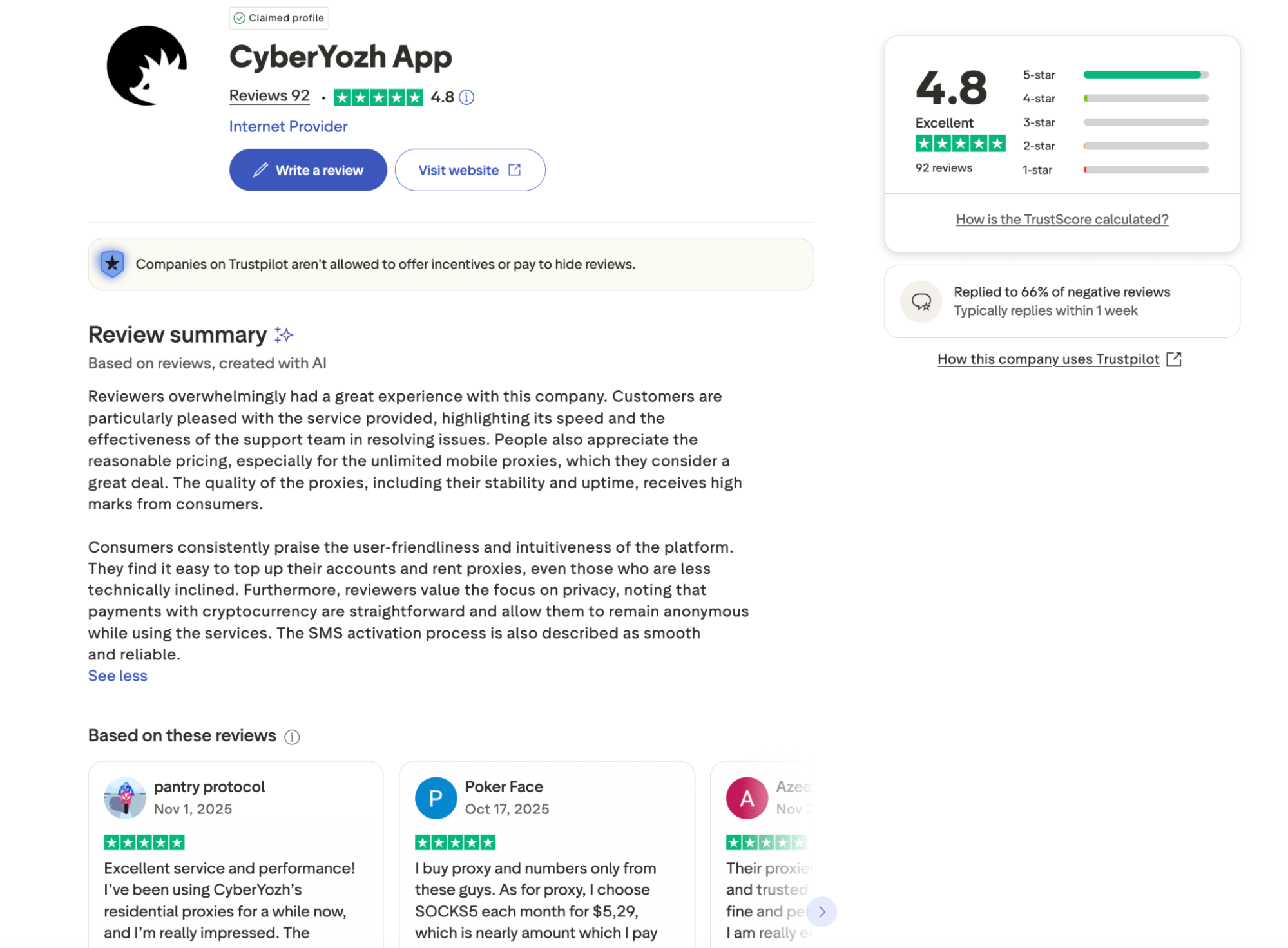
Task: Click the right chevron to reveal more review cards
Action: pos(822,911)
